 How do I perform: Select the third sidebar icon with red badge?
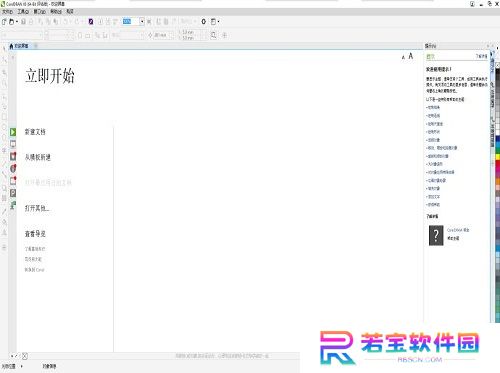(13, 156)
